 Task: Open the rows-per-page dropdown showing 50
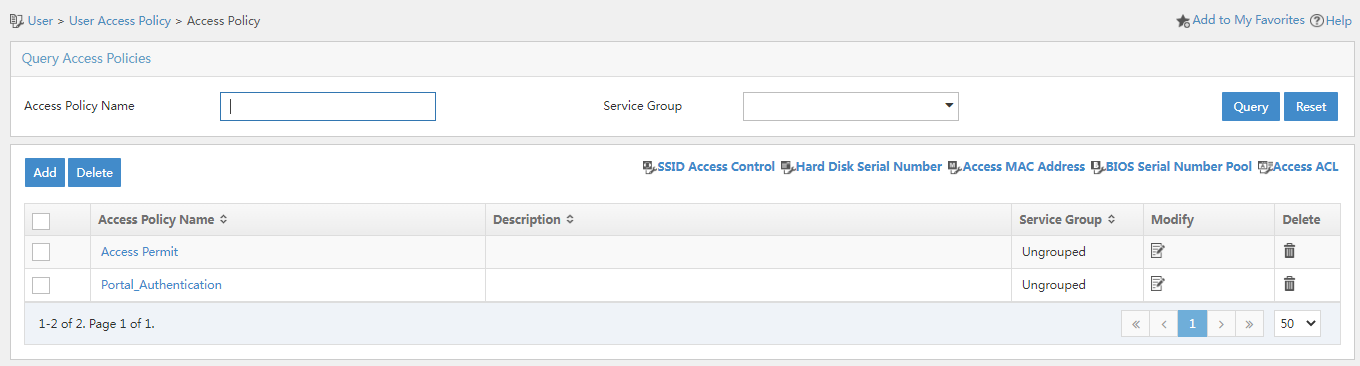coord(1298,323)
